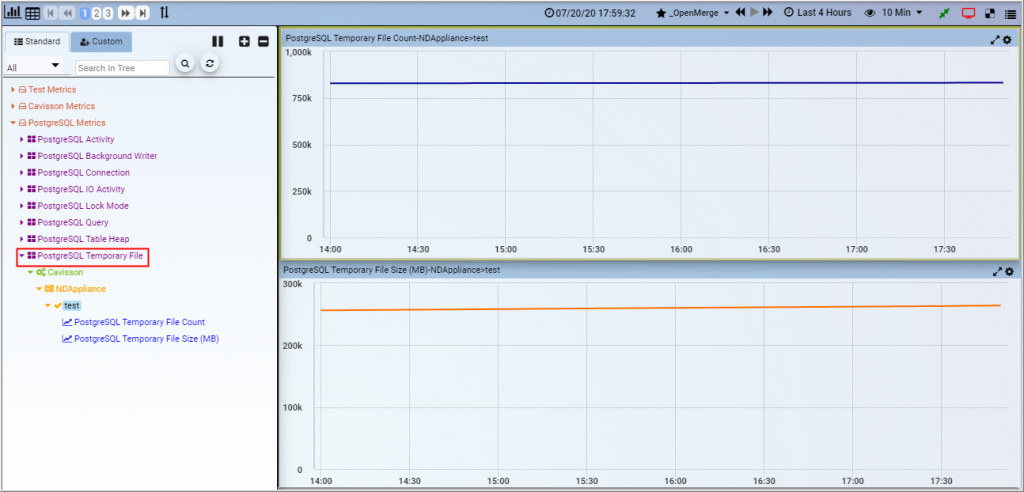Collapse the PostgreSQL Metrics node
The image size is (1024, 492).
[x=12, y=123]
